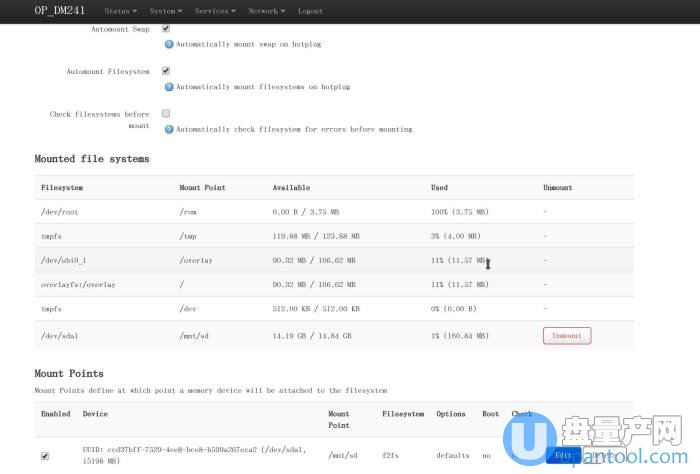Open the Services dropdown menu
Screen dimensions: 700x474
[x=215, y=11]
